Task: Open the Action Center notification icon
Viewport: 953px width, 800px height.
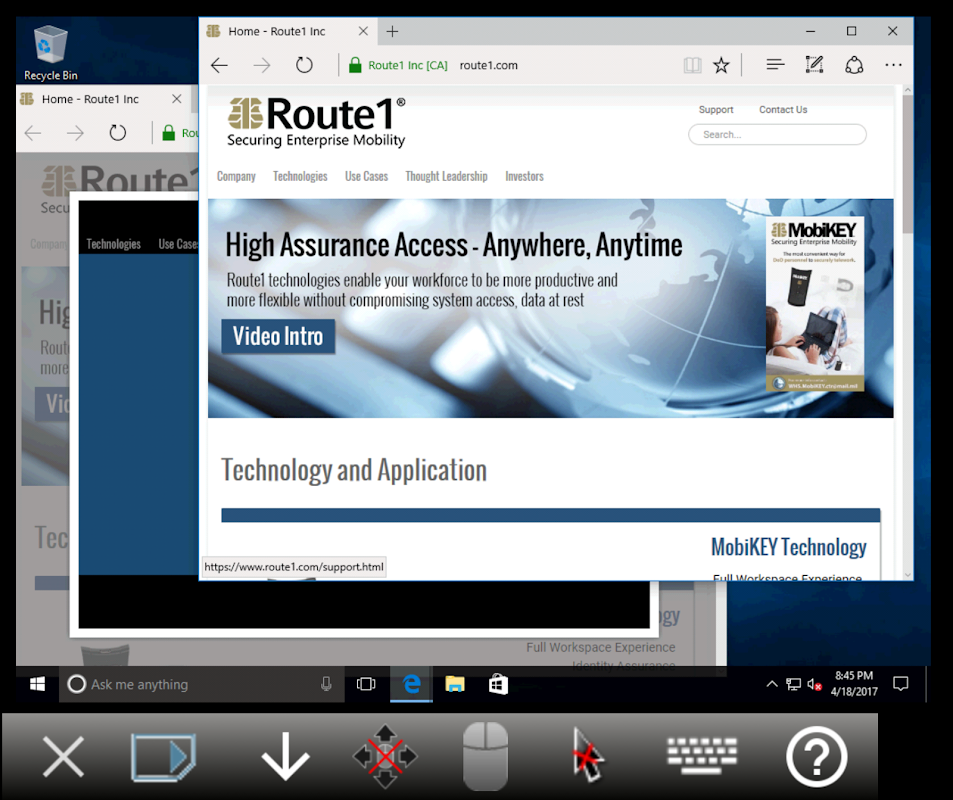Action: (901, 684)
